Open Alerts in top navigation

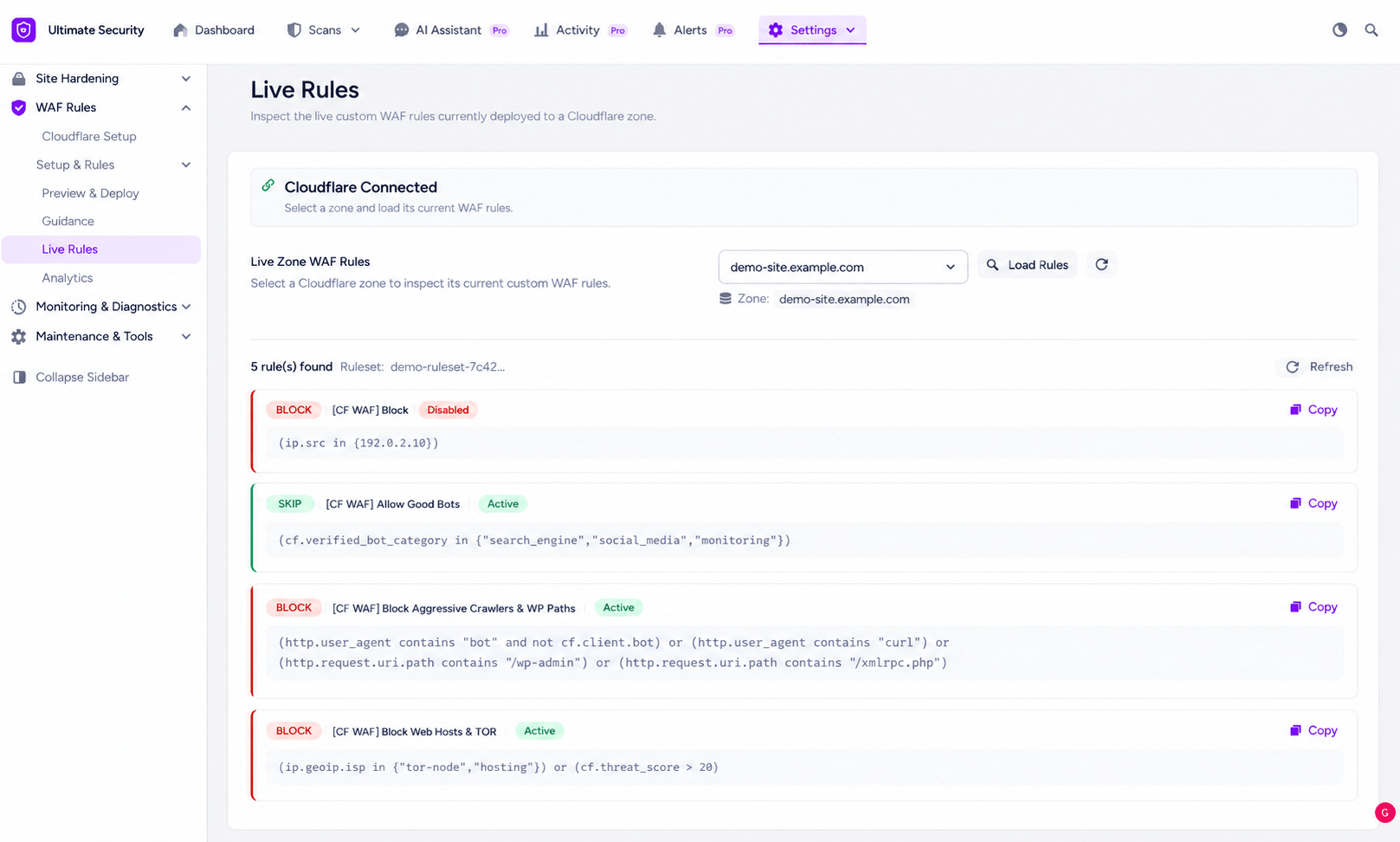point(693,30)
